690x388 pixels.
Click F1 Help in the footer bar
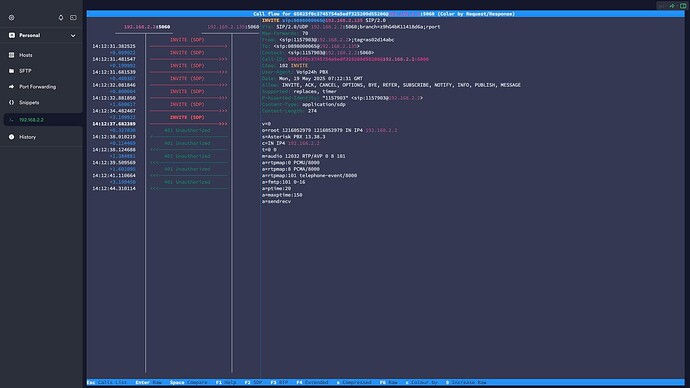pyautogui.click(x=226, y=382)
